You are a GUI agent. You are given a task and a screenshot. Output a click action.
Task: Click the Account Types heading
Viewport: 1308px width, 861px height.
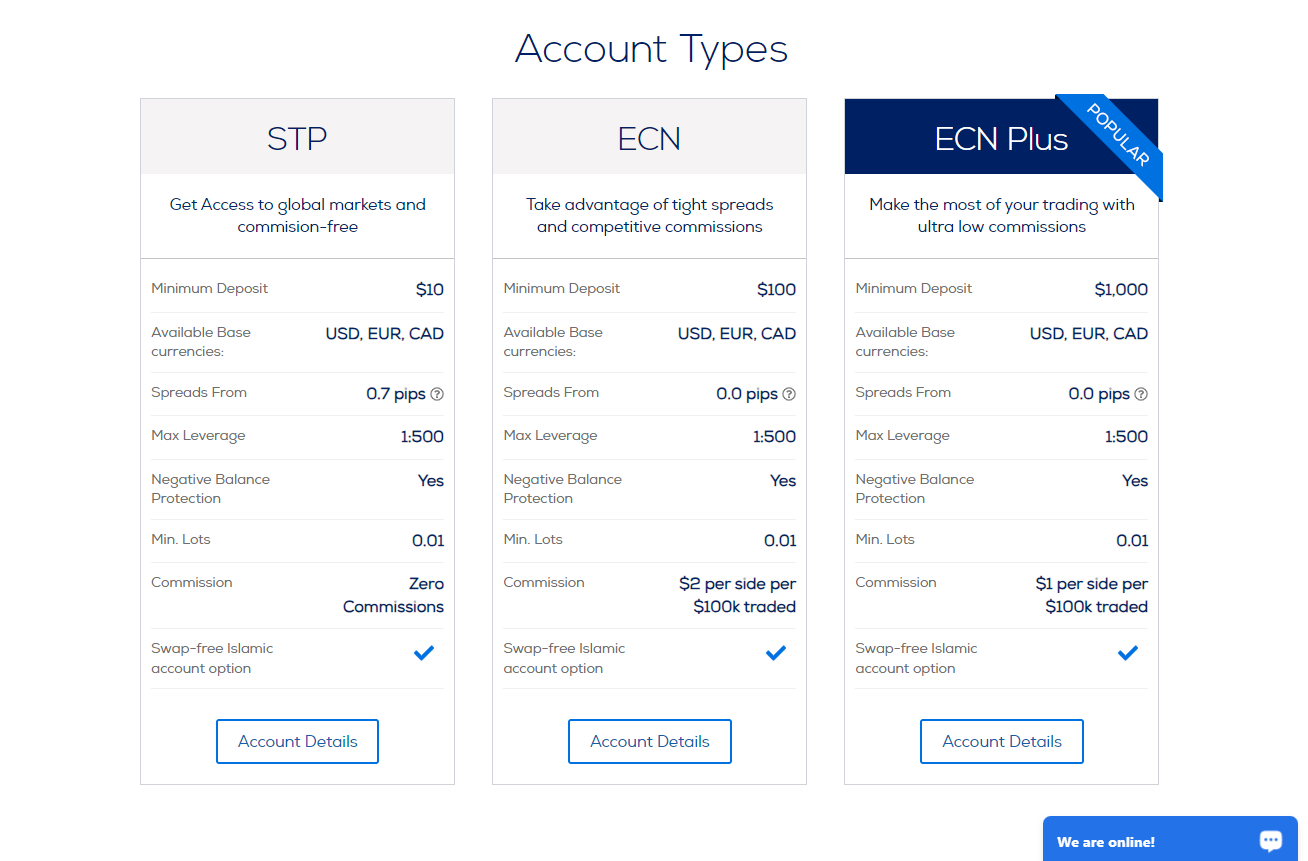(x=652, y=48)
